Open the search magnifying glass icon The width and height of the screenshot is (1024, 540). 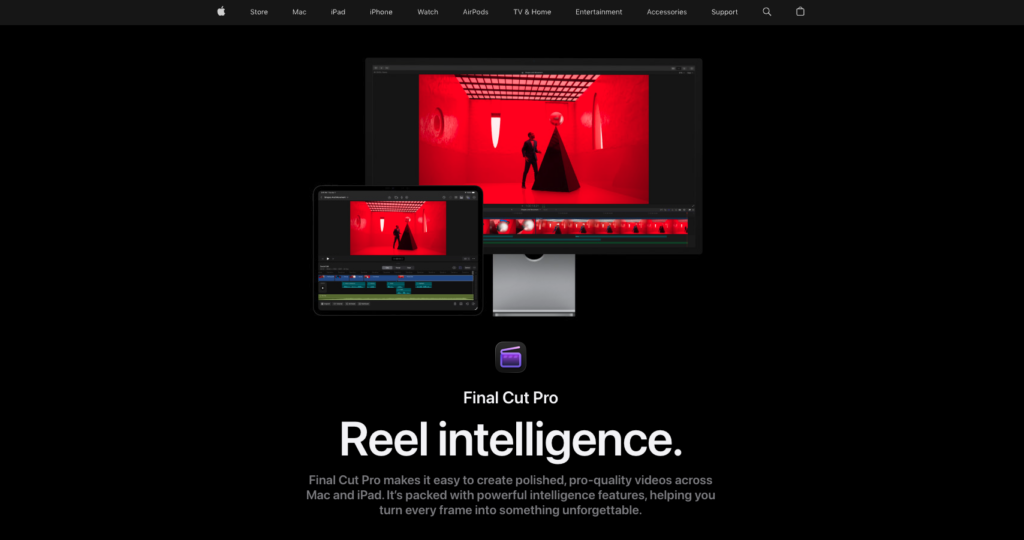(x=767, y=12)
